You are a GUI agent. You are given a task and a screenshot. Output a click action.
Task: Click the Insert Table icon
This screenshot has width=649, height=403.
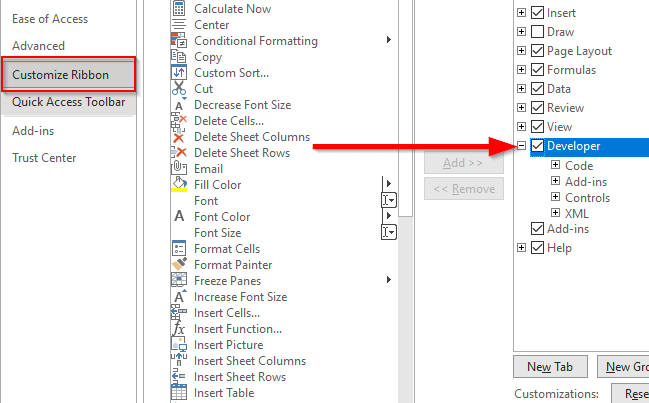pyautogui.click(x=179, y=393)
